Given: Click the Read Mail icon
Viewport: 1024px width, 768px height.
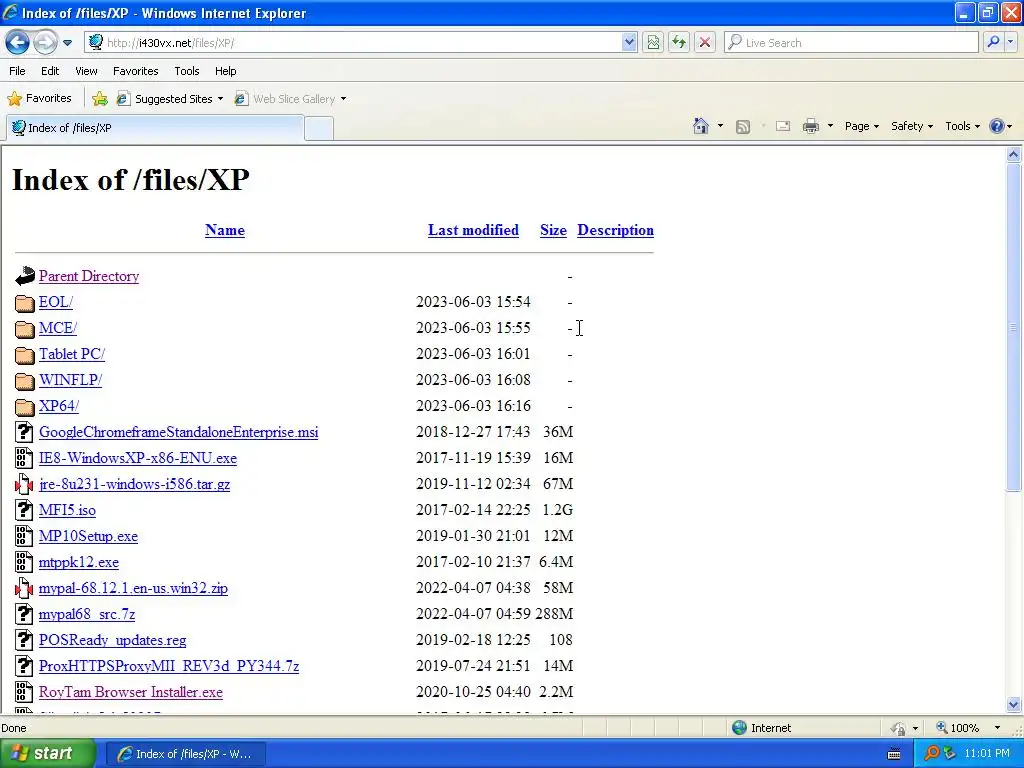Looking at the screenshot, I should tap(783, 126).
